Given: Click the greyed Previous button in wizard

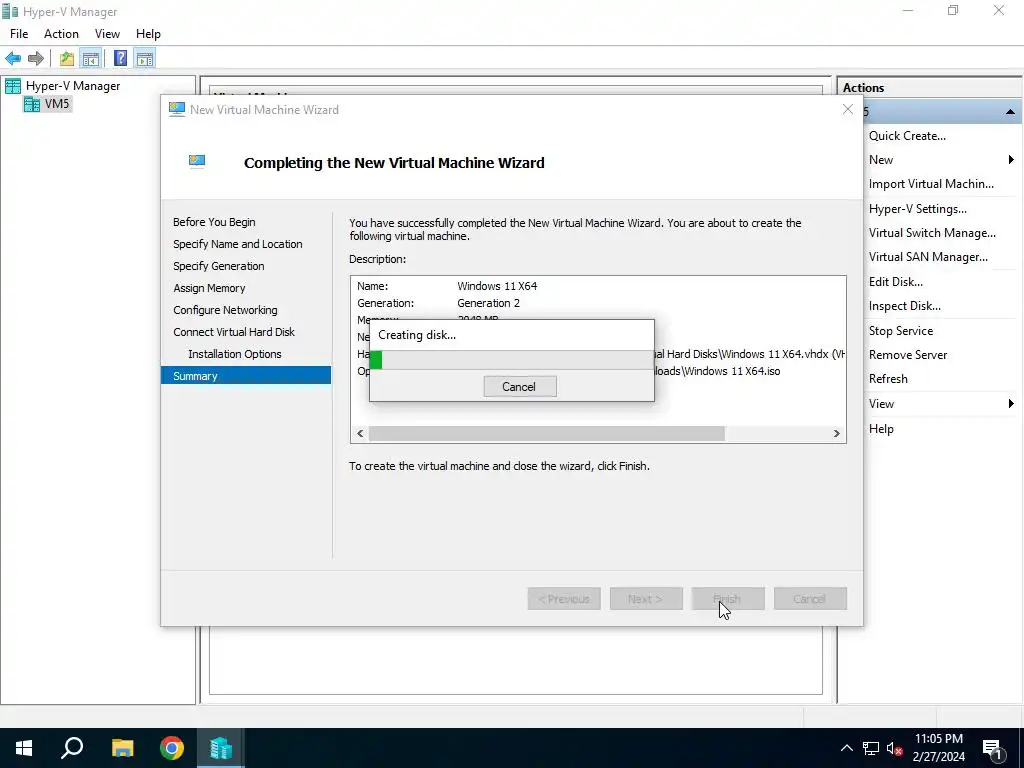Looking at the screenshot, I should click(564, 599).
